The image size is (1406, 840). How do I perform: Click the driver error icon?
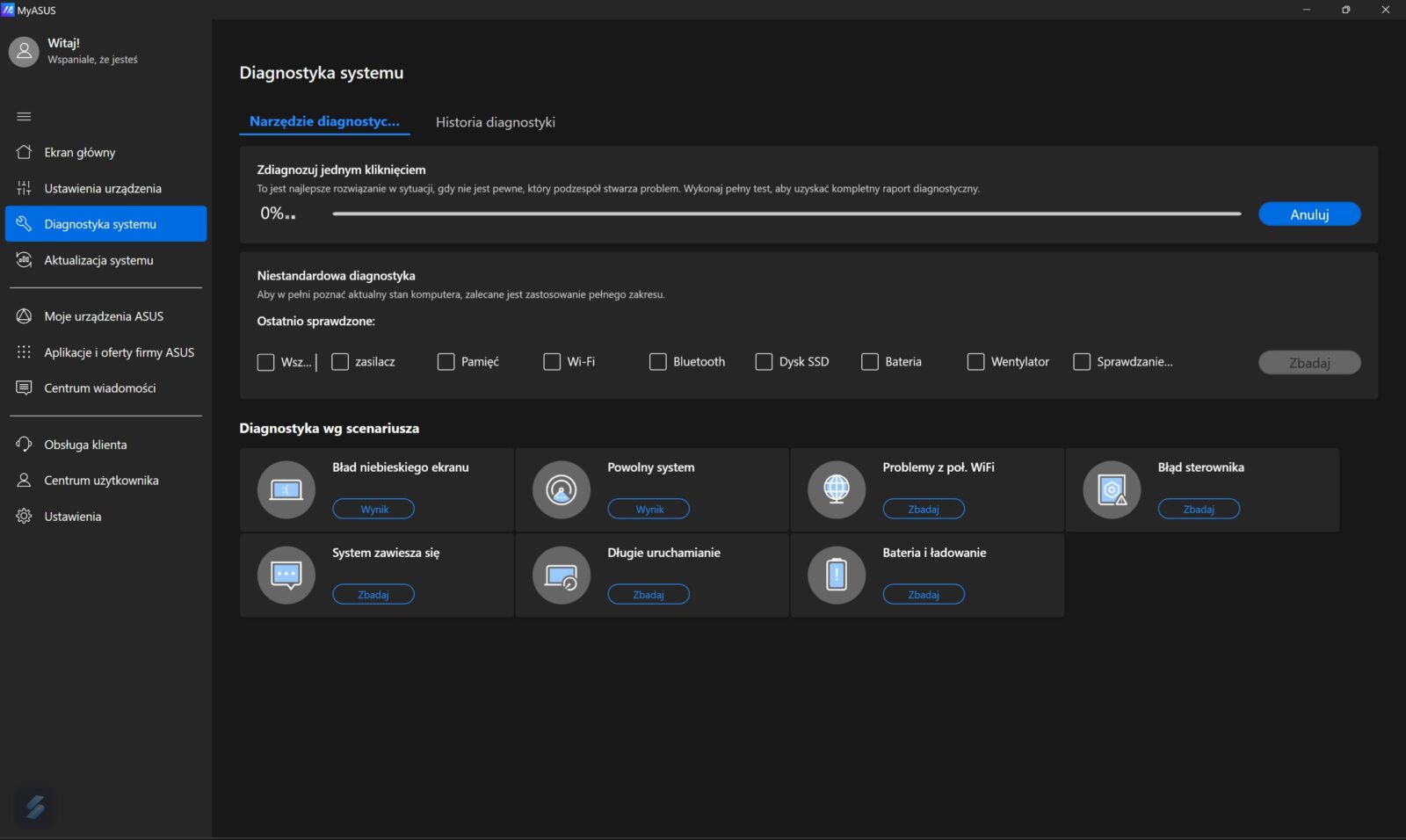coord(1112,489)
